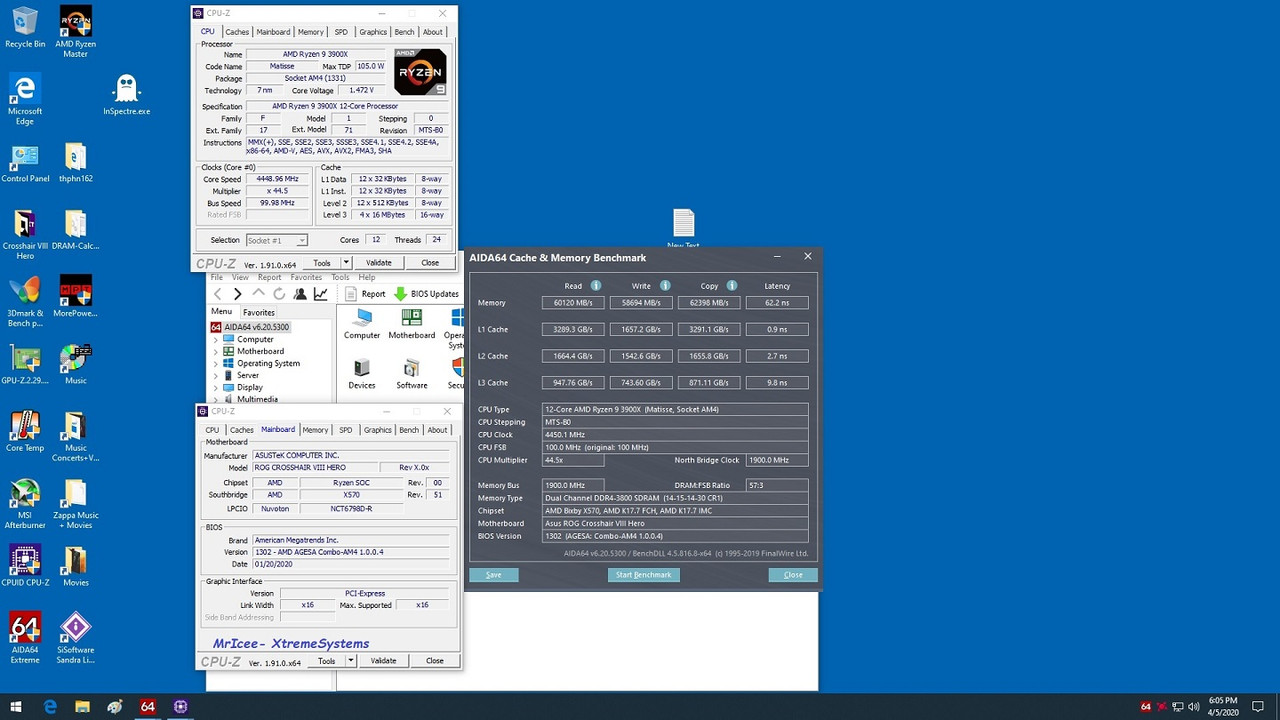
Task: Select the Favorites tab in AIDA64 sidebar
Action: (x=258, y=312)
